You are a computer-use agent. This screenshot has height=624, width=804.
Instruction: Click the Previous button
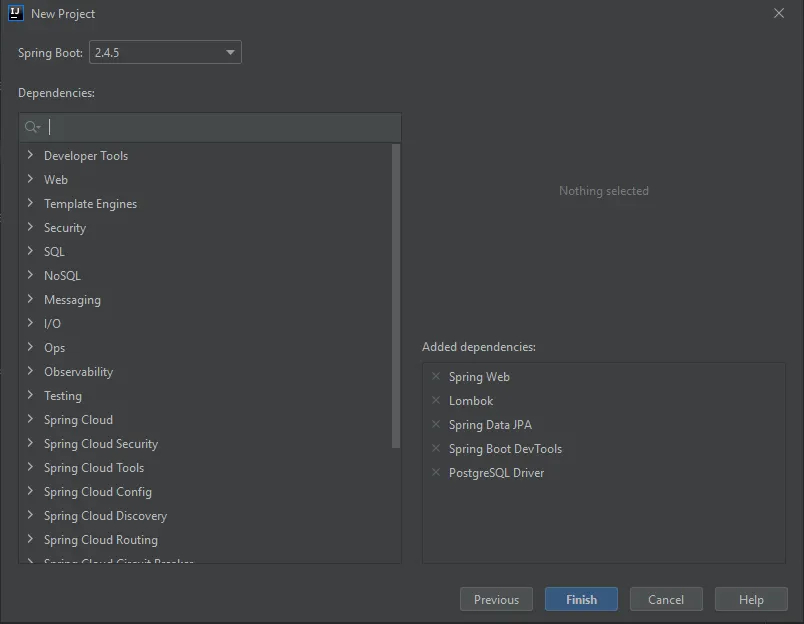[x=496, y=599]
